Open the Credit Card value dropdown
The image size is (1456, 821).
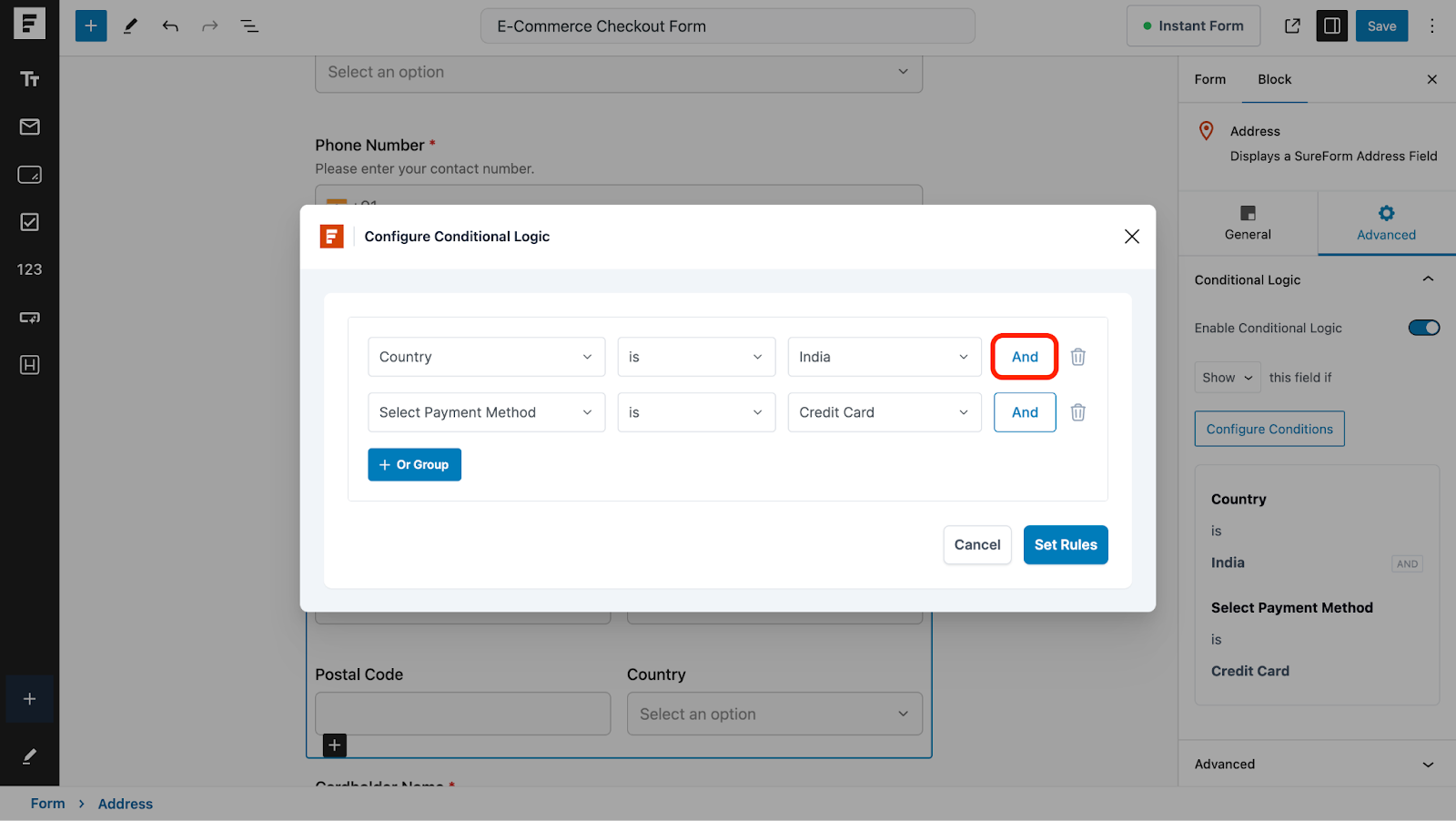(884, 412)
